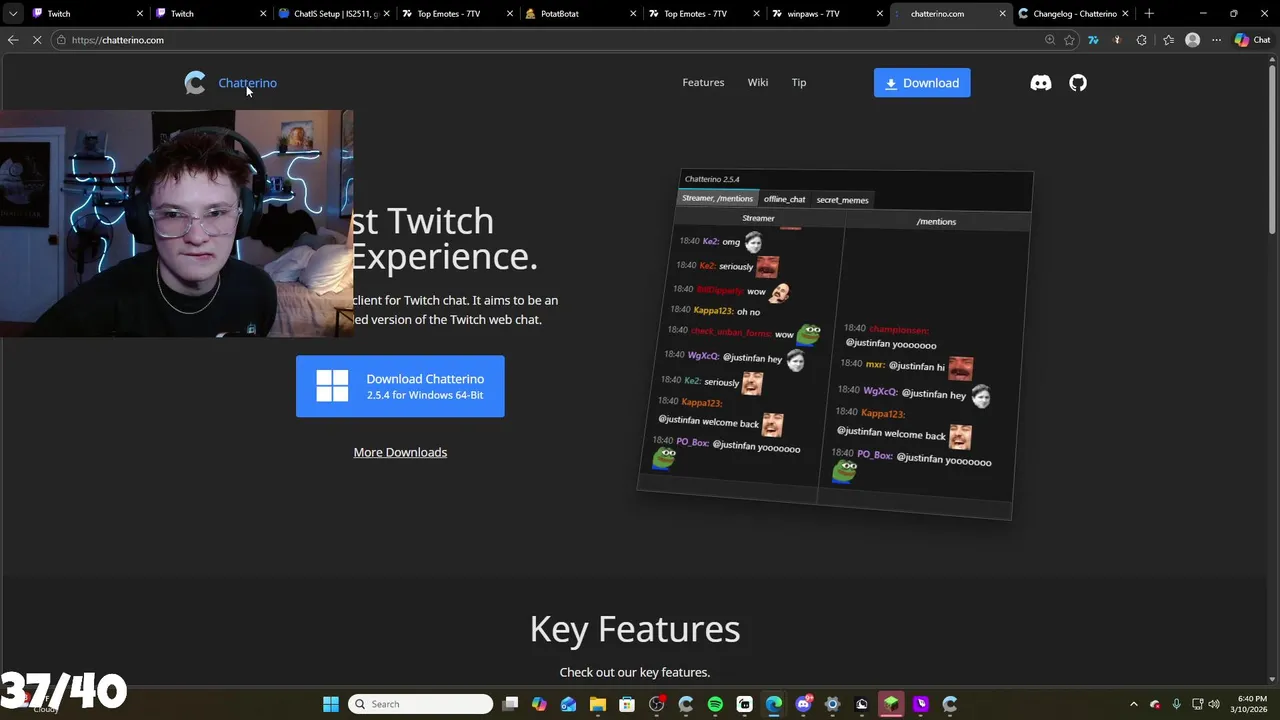The image size is (1280, 720).
Task: Open the volume control in the system tray
Action: (x=1214, y=704)
